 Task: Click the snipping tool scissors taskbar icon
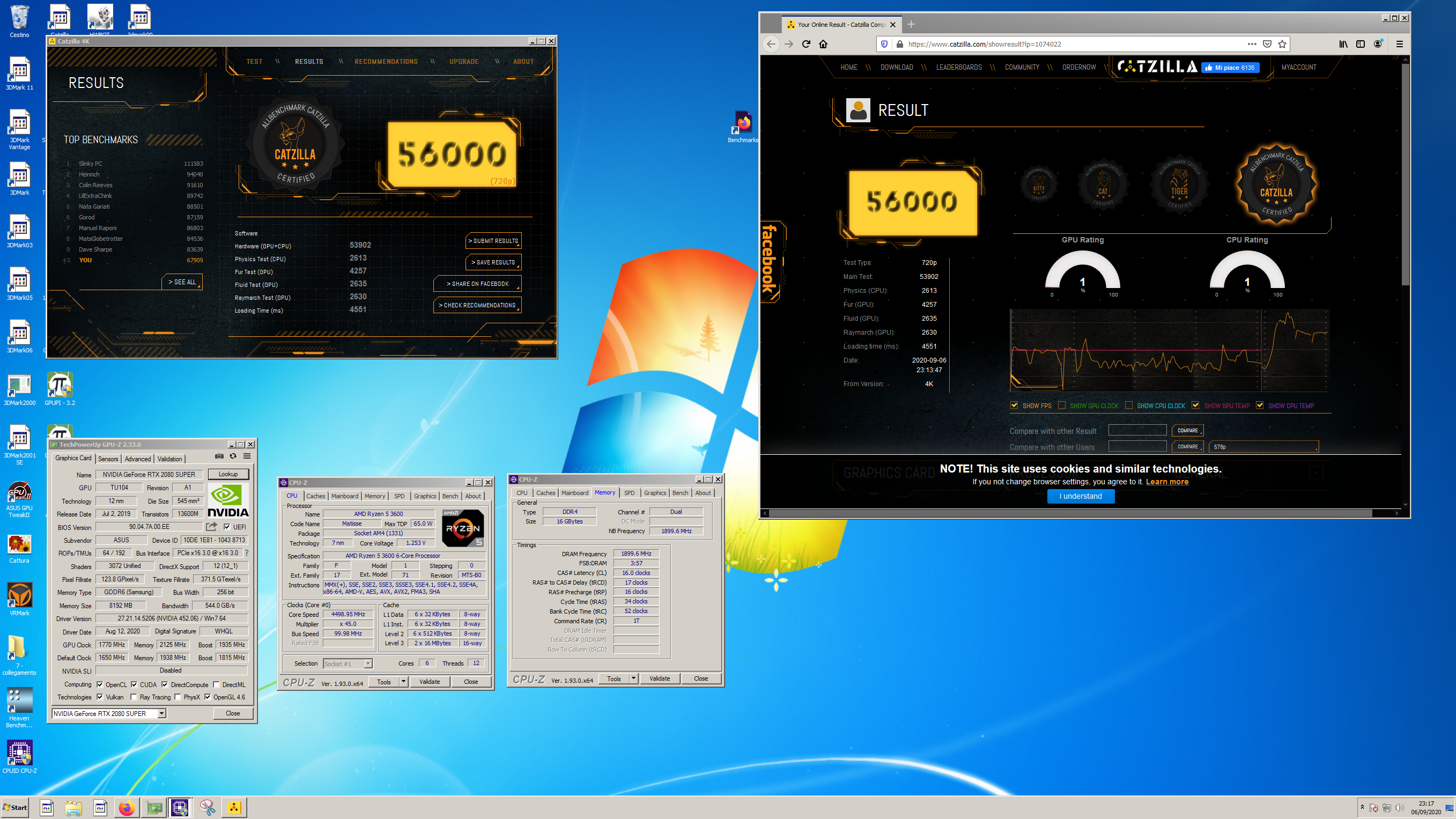(208, 808)
